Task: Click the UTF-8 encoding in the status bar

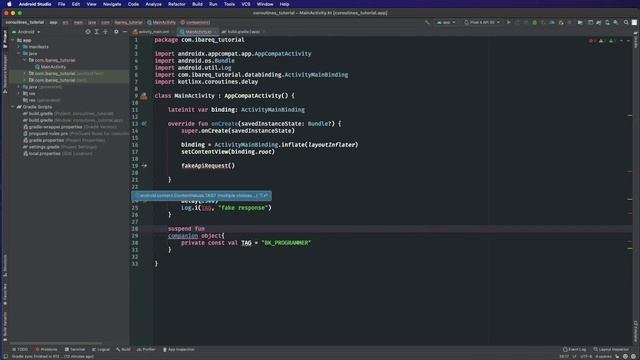Action: [x=586, y=356]
